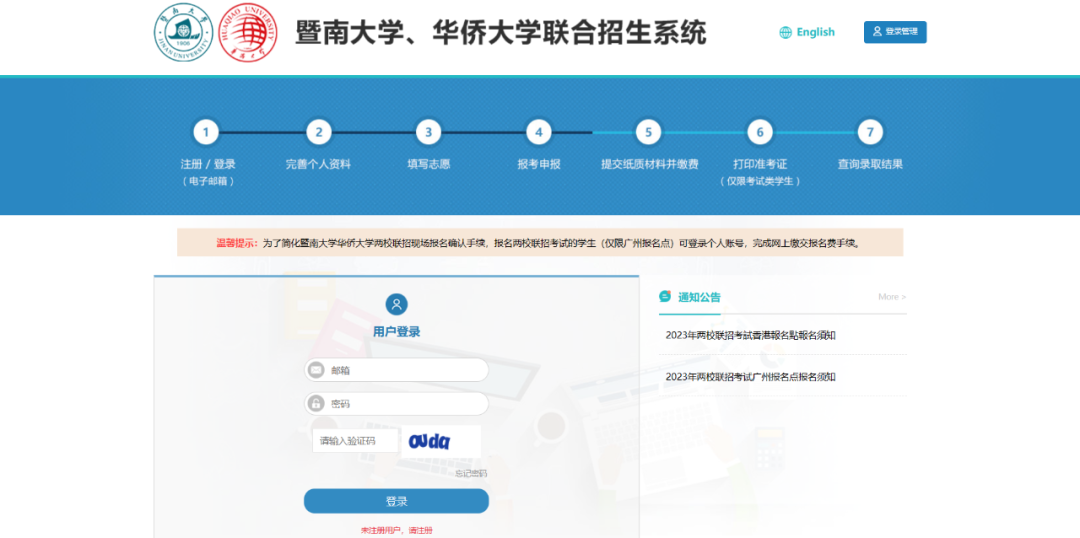Screen dimensions: 1080x538
Task: Open More announcements link
Action: (891, 297)
